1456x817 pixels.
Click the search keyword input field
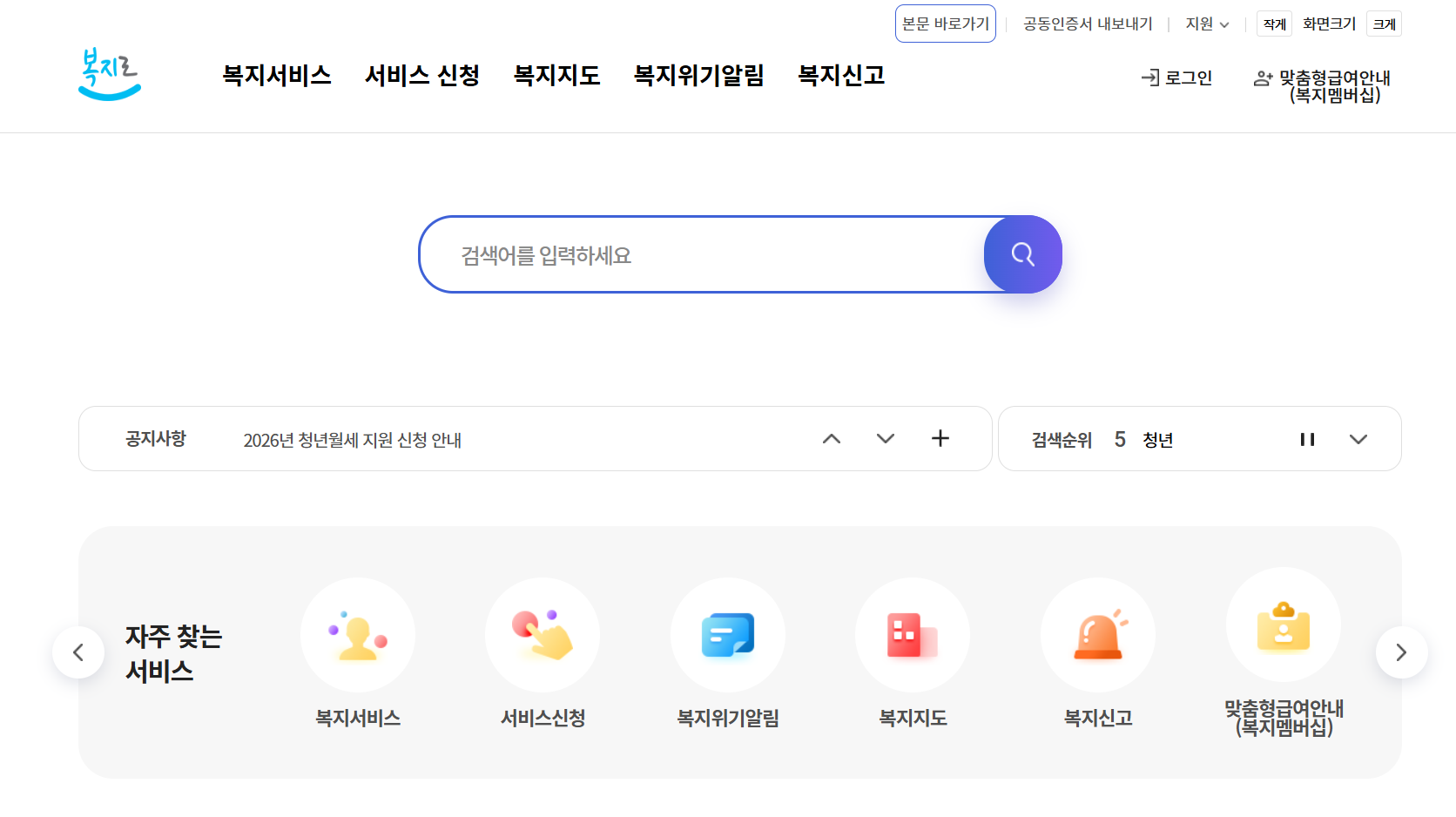(x=702, y=254)
